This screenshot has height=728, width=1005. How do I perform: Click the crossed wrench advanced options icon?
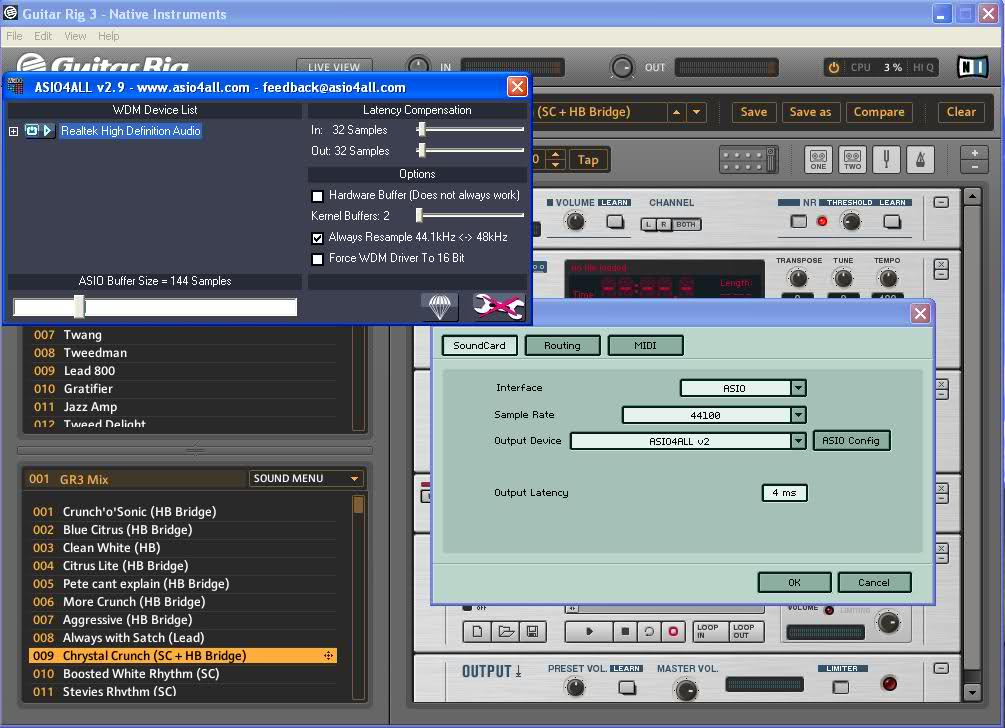pyautogui.click(x=498, y=306)
